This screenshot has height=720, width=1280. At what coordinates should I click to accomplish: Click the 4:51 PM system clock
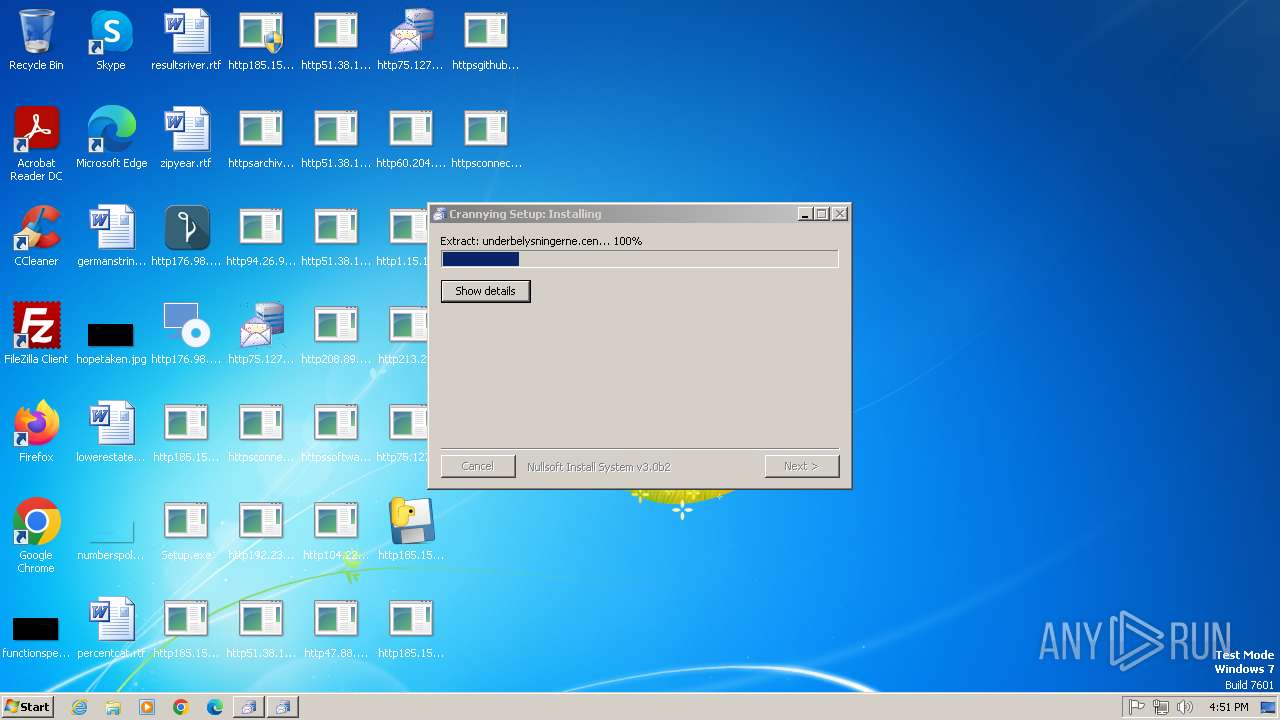point(1228,707)
